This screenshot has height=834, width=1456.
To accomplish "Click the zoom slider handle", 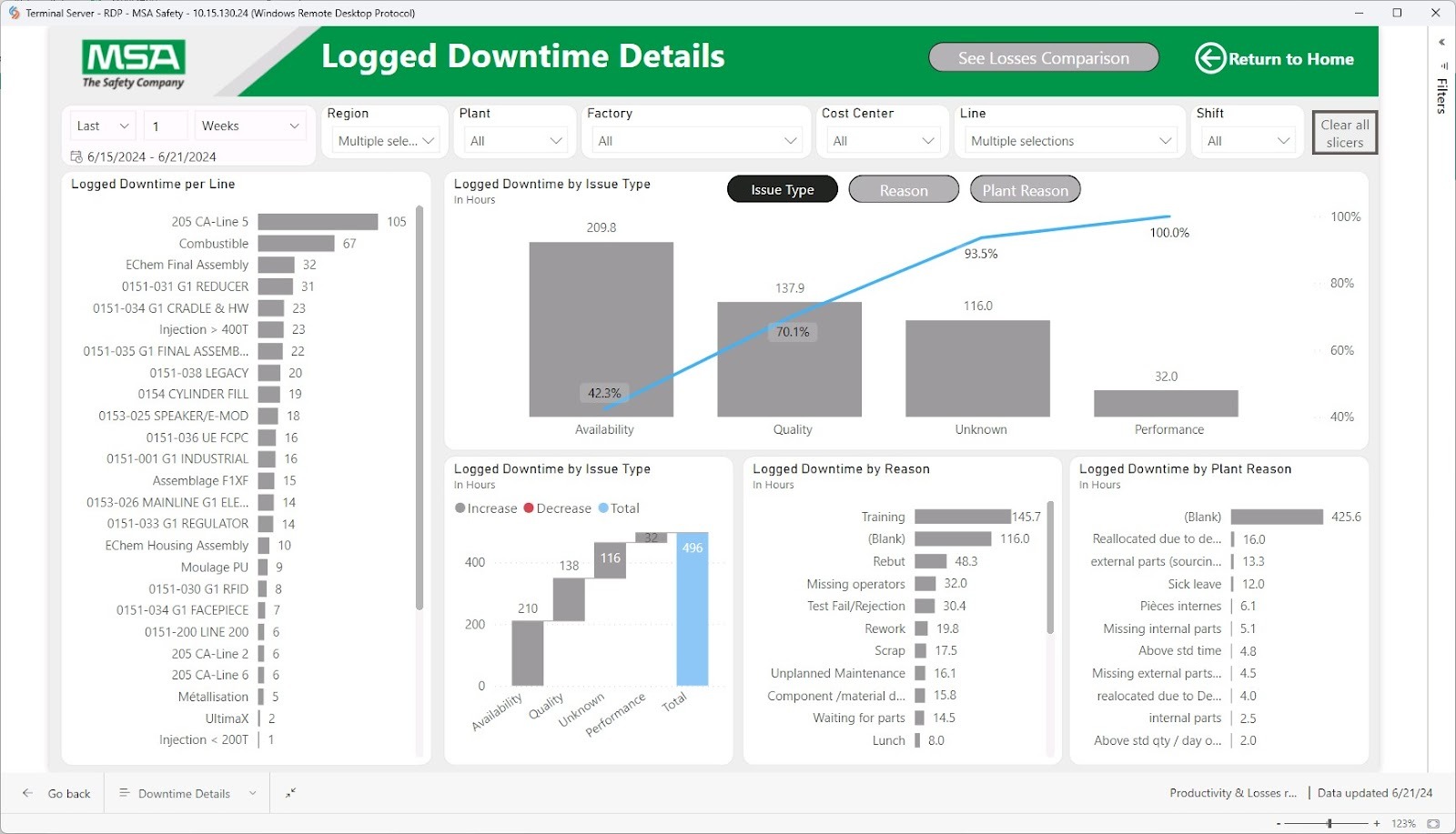I will (1330, 823).
